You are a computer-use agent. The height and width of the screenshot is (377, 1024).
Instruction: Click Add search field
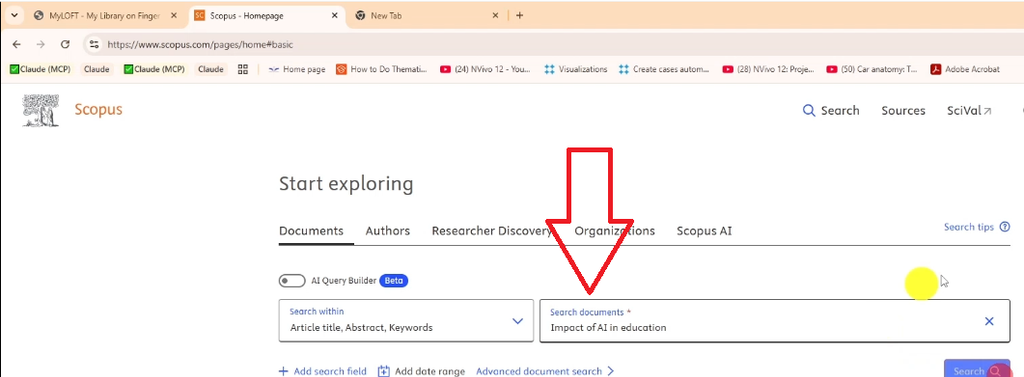pyautogui.click(x=323, y=371)
